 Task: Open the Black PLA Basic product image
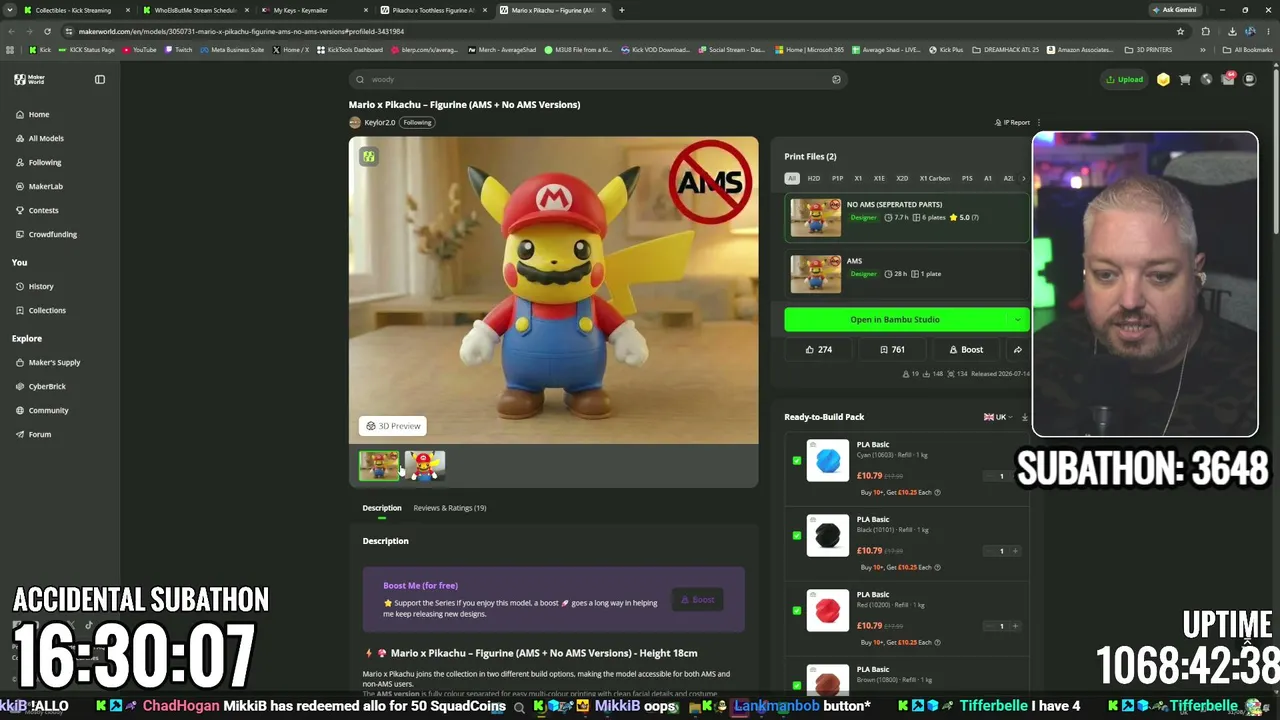(828, 536)
